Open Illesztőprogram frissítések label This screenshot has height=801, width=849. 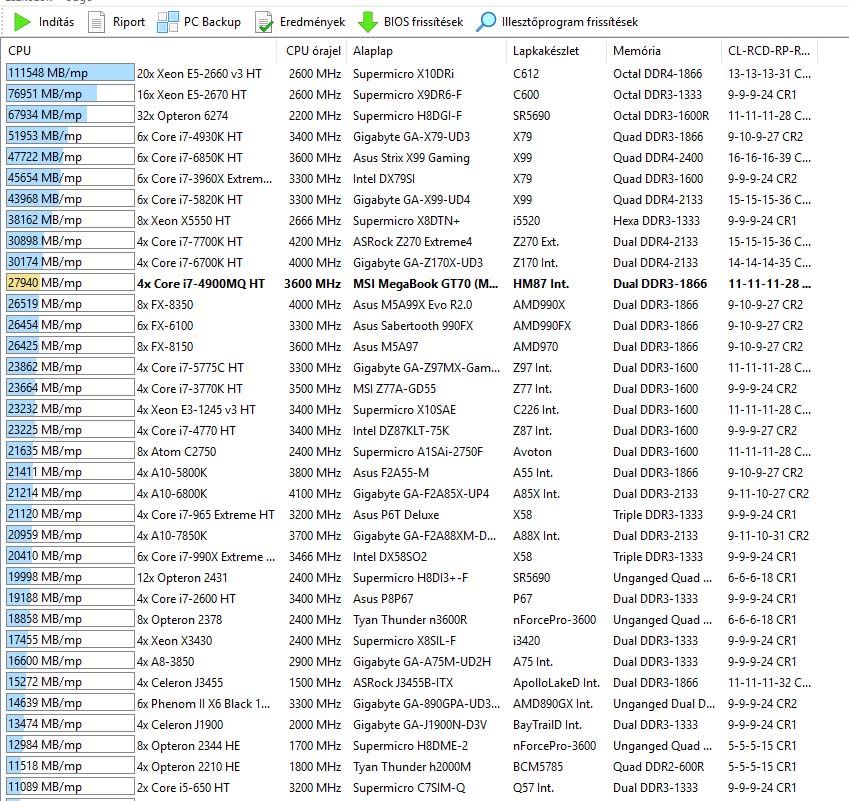point(570,22)
